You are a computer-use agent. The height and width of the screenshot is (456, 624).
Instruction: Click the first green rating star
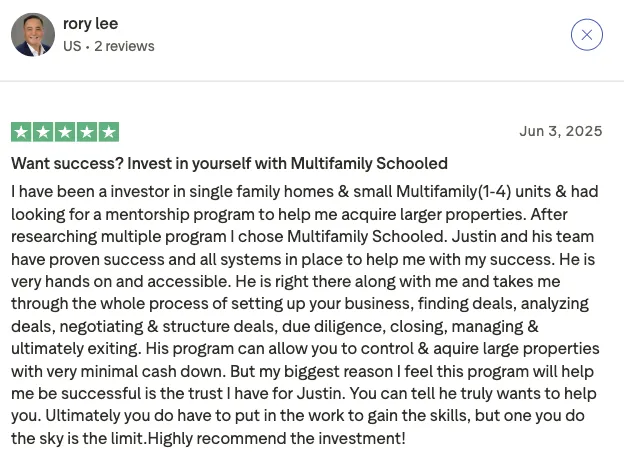(x=21, y=132)
